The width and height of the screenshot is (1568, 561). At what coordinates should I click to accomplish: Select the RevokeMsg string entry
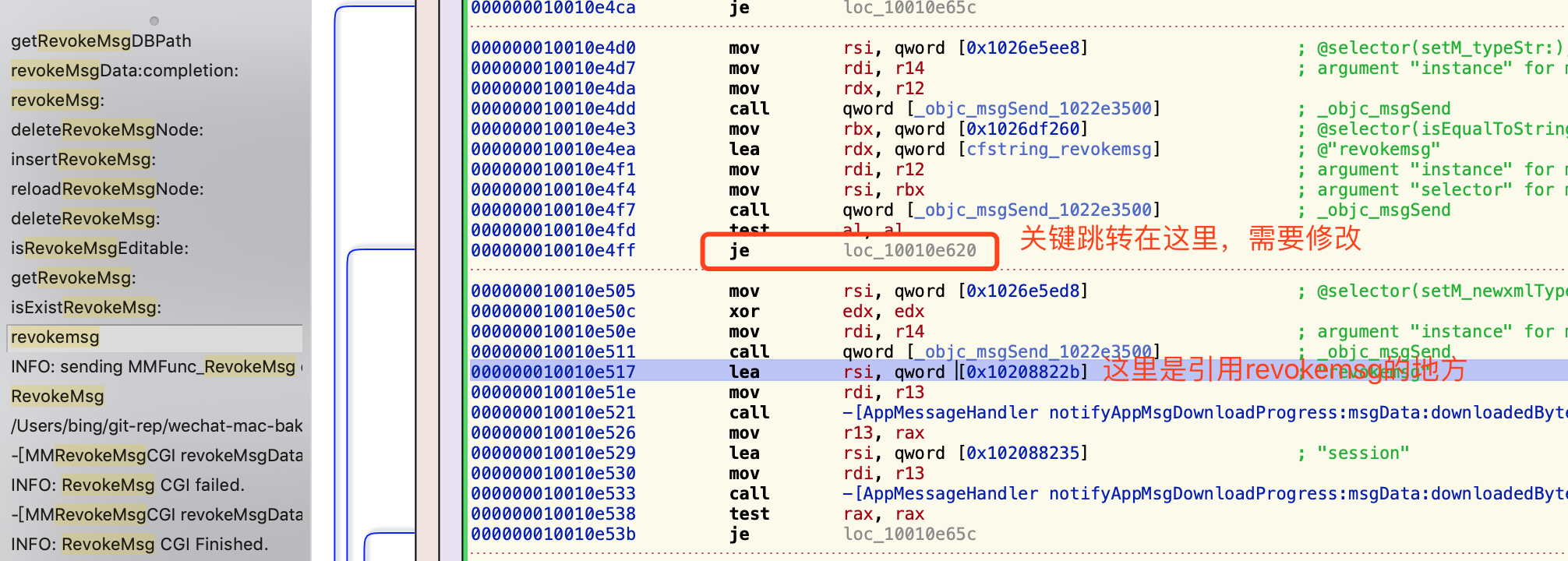point(58,396)
